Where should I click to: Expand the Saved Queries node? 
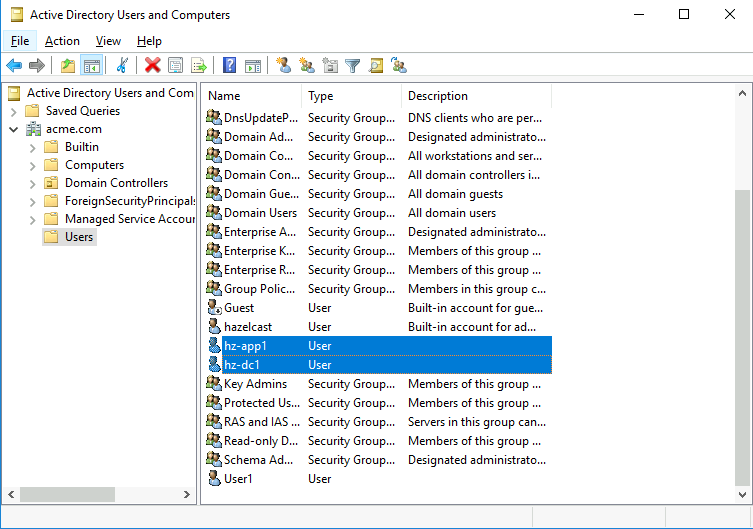[x=14, y=111]
